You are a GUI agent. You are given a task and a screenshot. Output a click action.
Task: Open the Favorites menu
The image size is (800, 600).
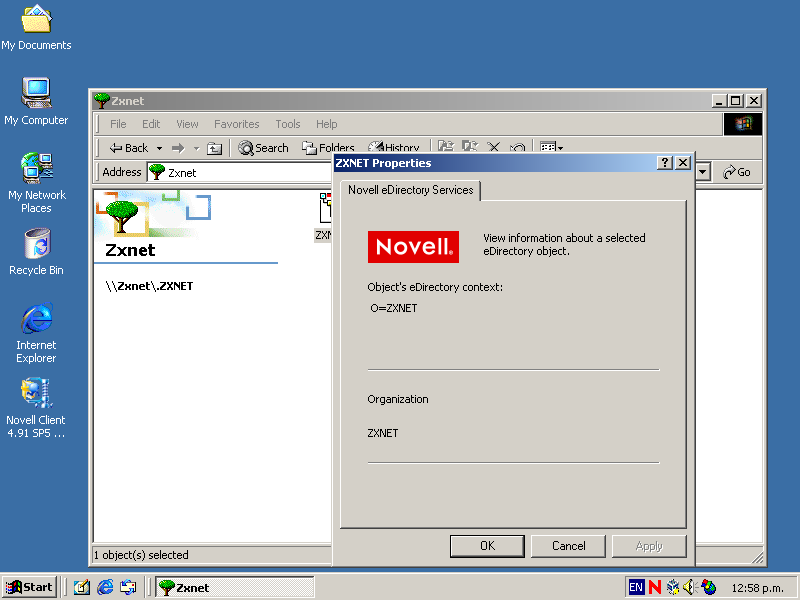click(236, 124)
